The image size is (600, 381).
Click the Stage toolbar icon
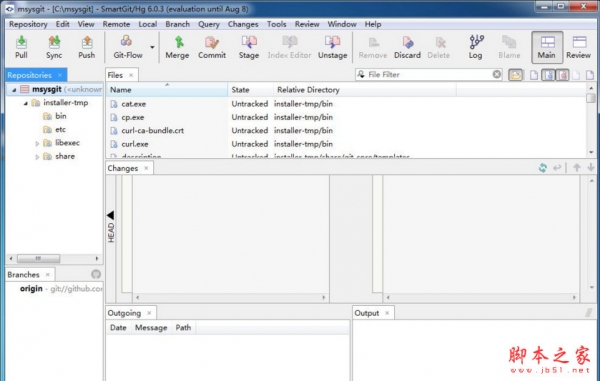[x=249, y=47]
